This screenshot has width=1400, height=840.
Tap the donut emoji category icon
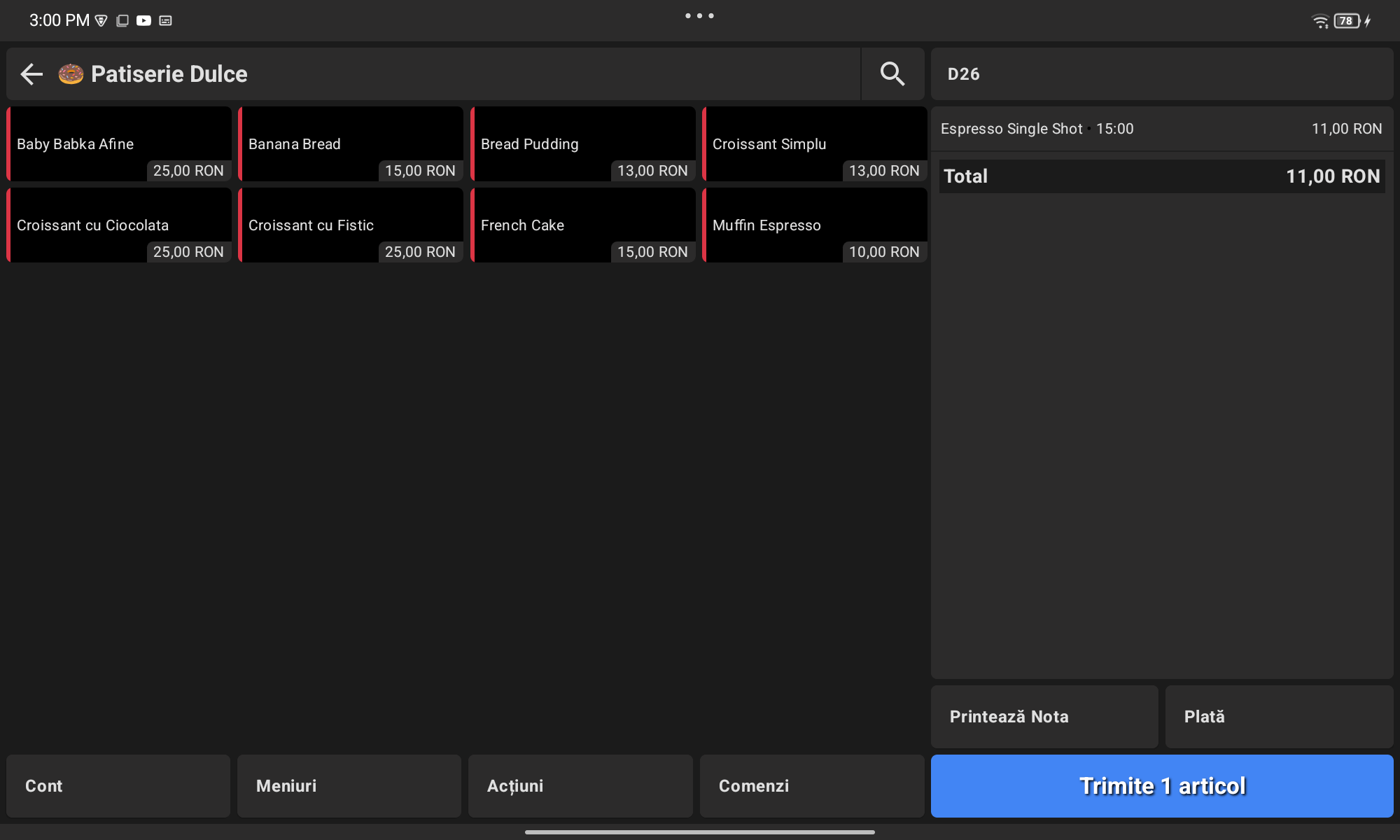click(x=71, y=73)
